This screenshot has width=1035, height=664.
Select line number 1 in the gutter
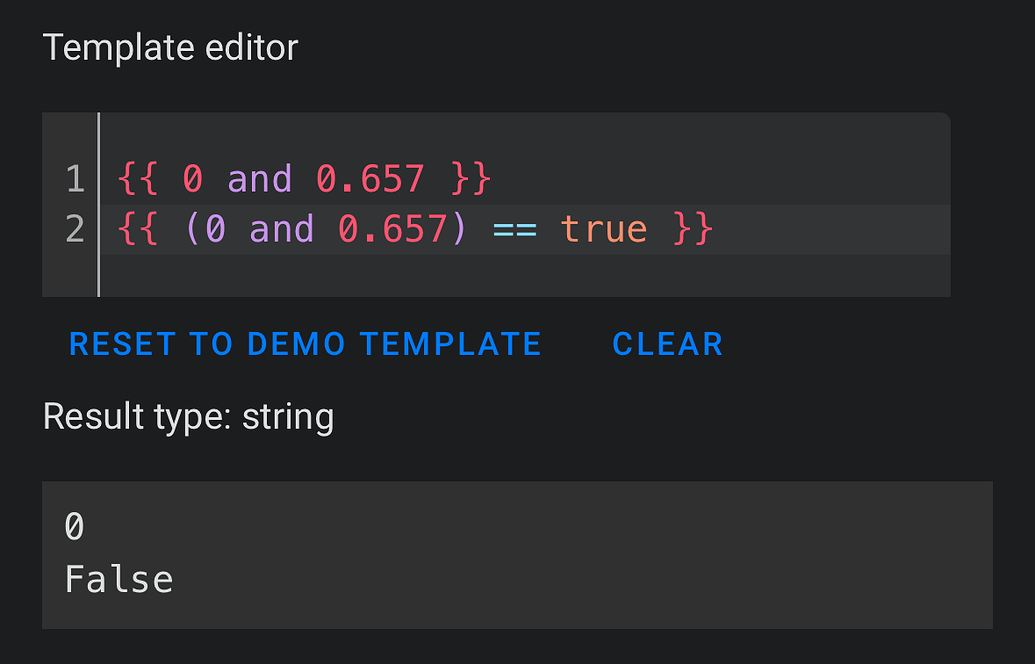[x=75, y=180]
